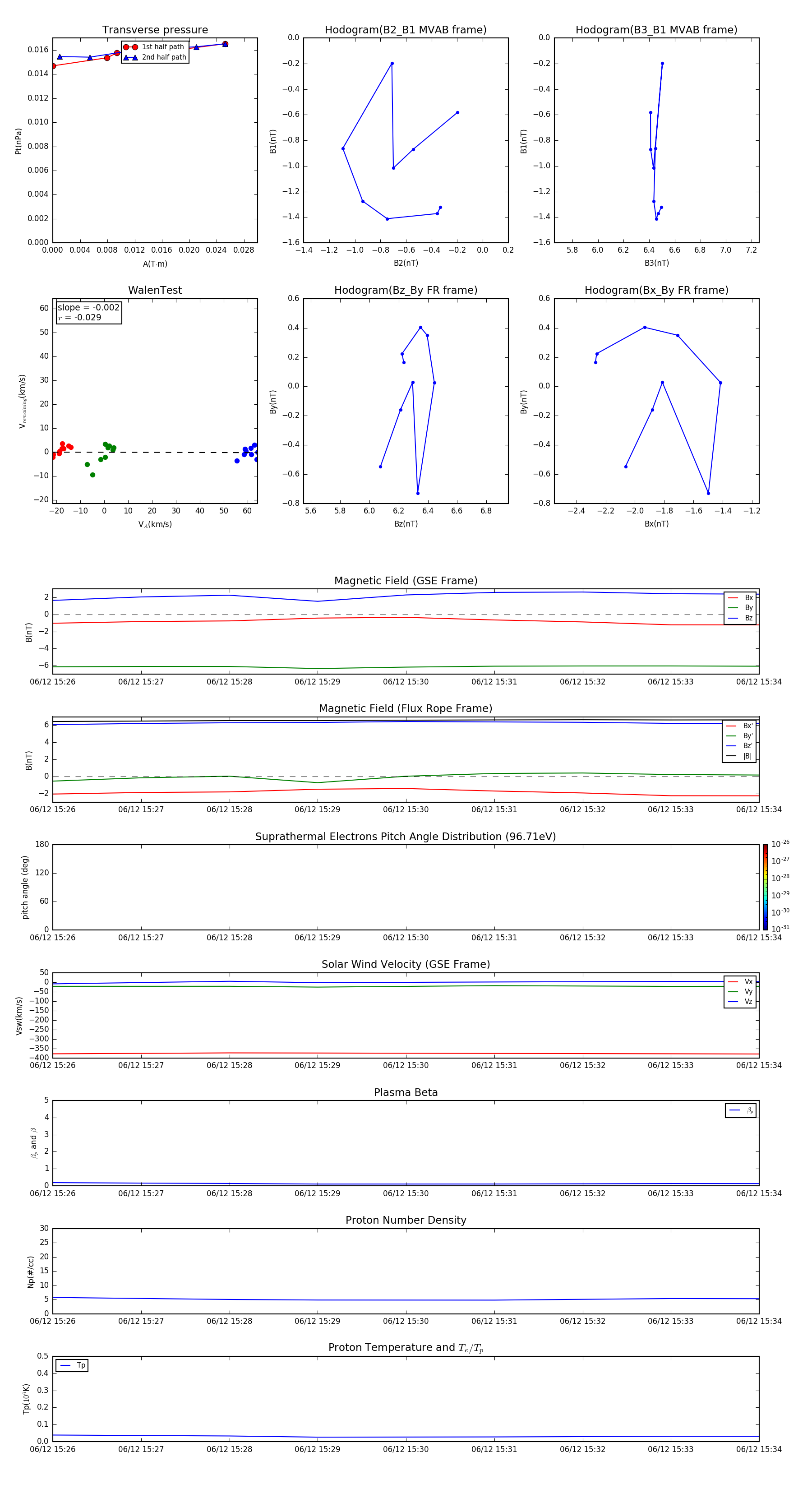Click the "A(T·m)" x-axis label
This screenshot has height=1489, width=812.
tap(155, 264)
